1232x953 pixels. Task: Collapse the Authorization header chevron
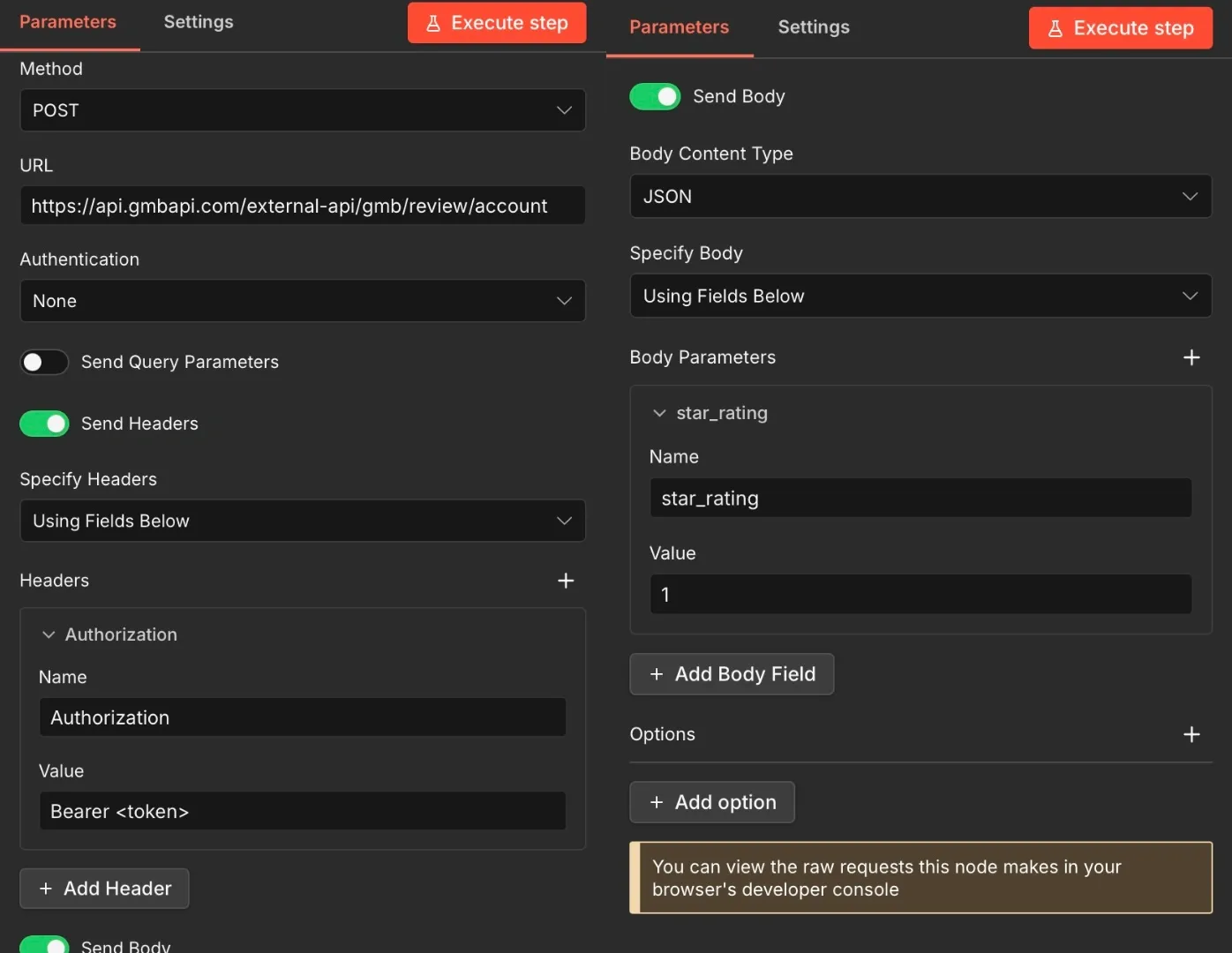click(x=49, y=634)
